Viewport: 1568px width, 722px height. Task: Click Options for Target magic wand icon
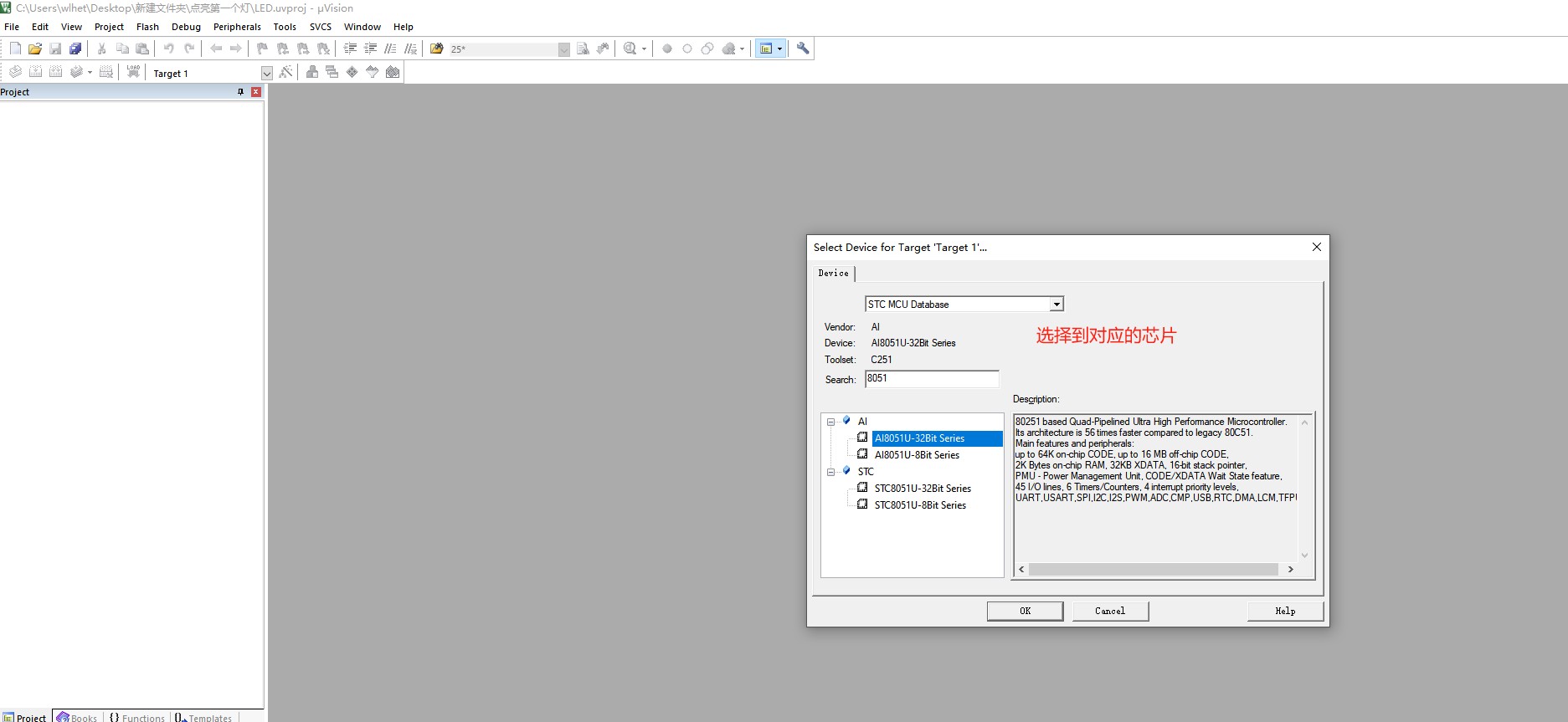[285, 72]
